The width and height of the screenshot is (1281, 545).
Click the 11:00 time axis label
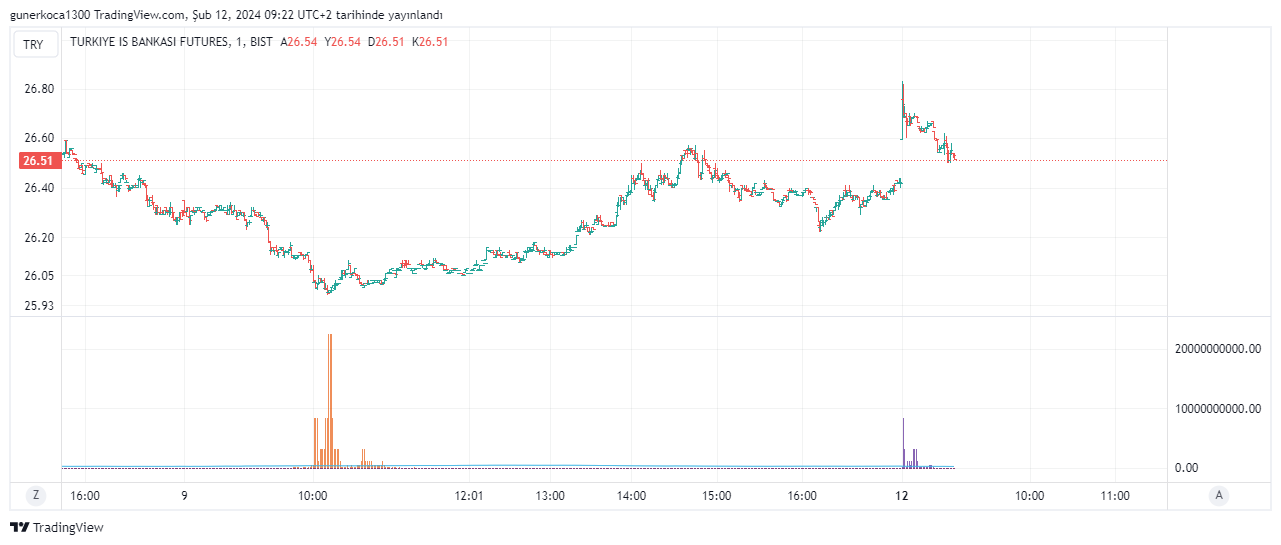pyautogui.click(x=1114, y=495)
